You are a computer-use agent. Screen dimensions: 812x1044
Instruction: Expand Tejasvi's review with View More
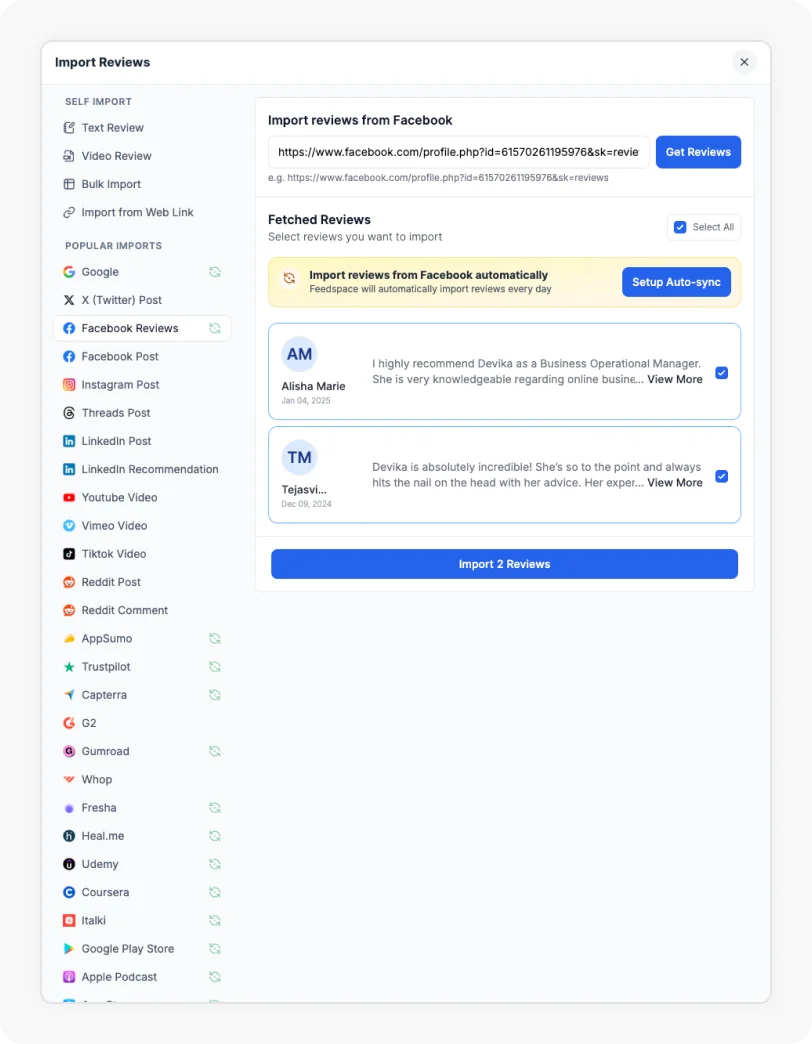(x=675, y=482)
